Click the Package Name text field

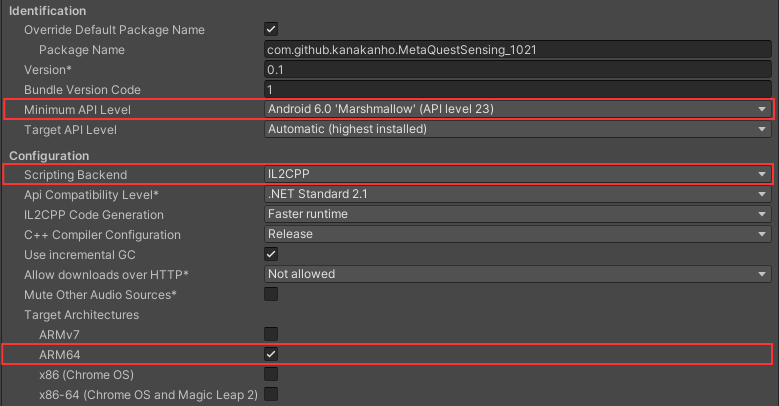(x=516, y=49)
